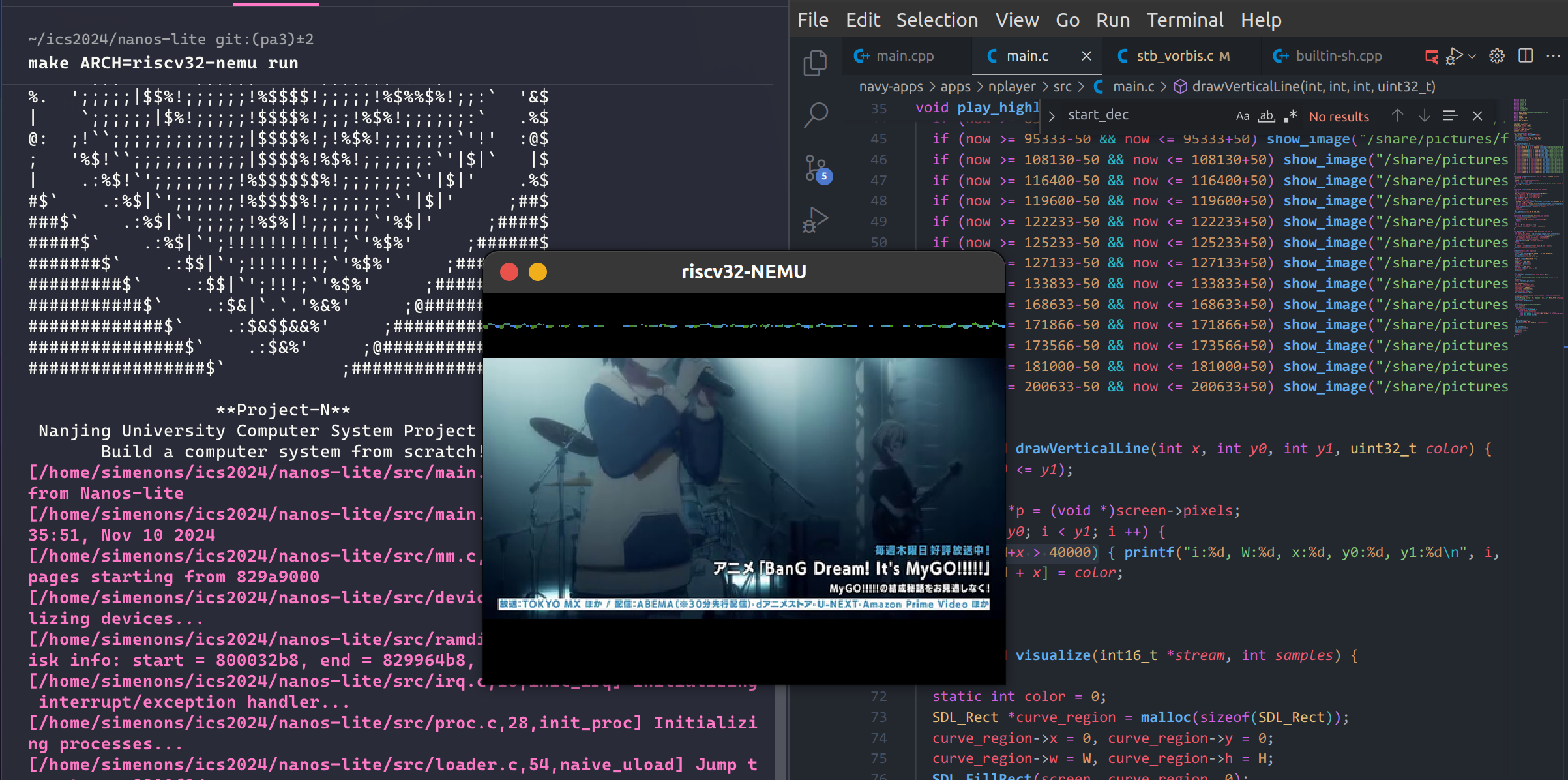Viewport: 1568px width, 780px height.
Task: Click the **Project-N** text in the terminal
Action: 283,410
